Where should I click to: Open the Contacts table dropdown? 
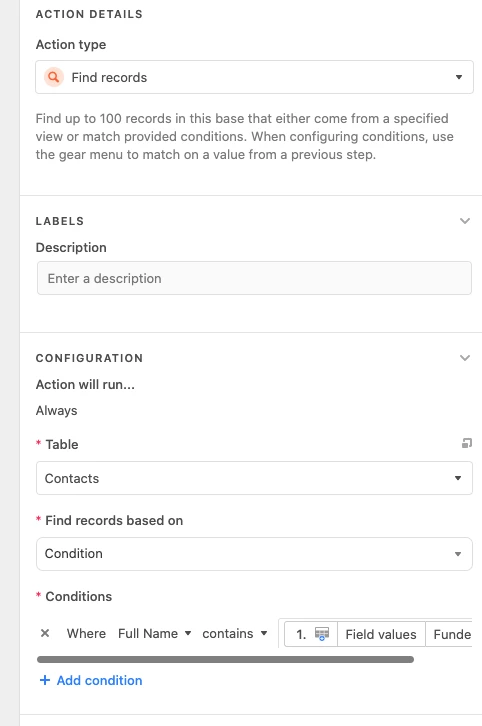[x=254, y=478]
